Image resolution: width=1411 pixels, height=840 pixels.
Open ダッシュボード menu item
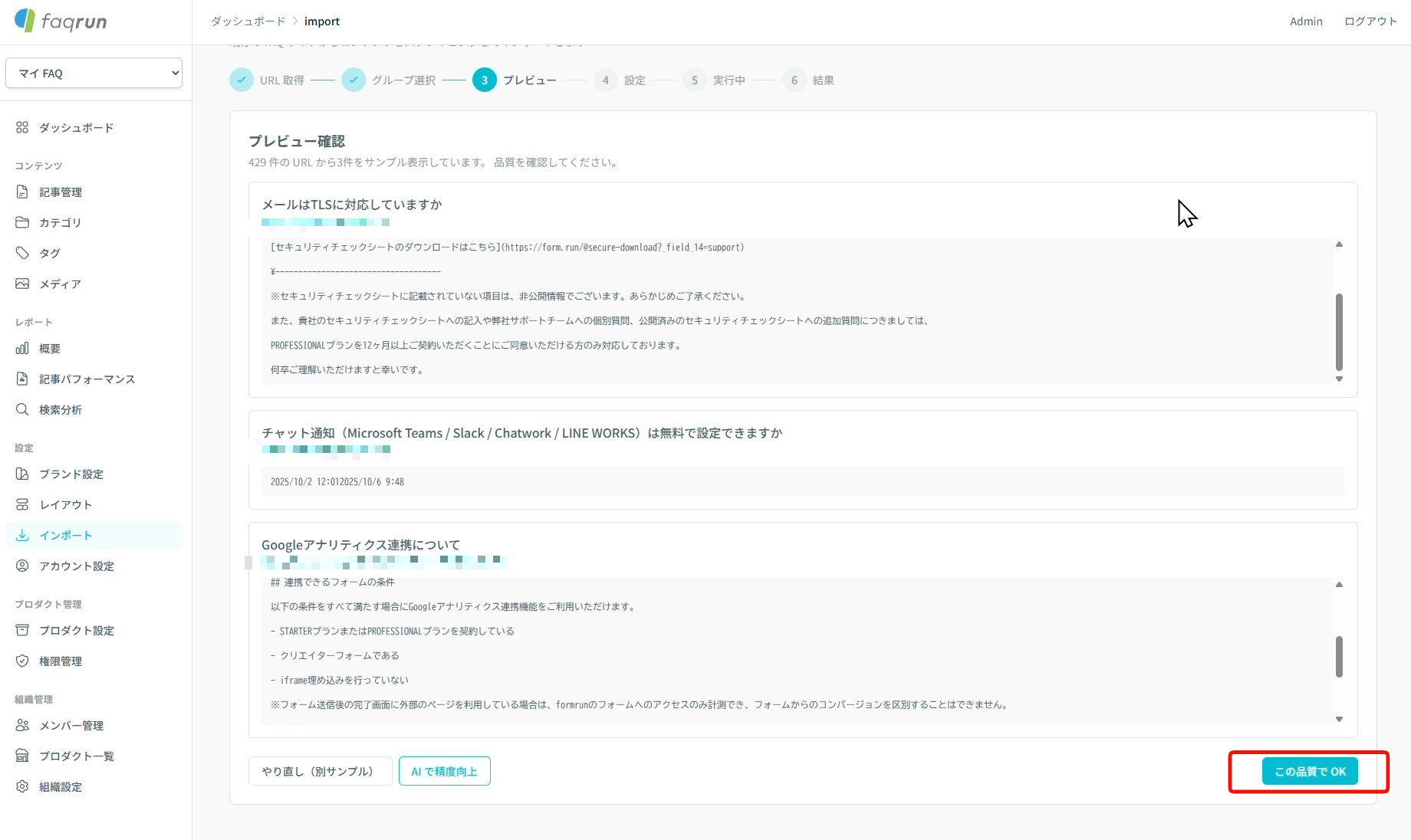click(x=94, y=128)
